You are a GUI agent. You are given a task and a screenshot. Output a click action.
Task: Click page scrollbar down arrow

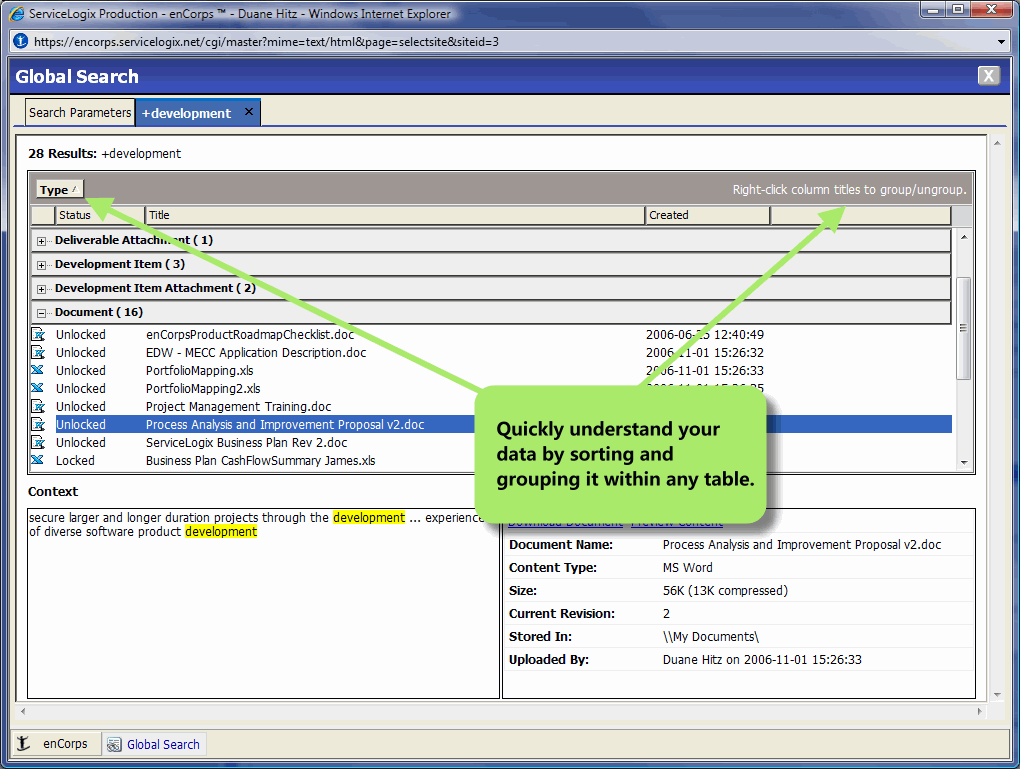(997, 694)
